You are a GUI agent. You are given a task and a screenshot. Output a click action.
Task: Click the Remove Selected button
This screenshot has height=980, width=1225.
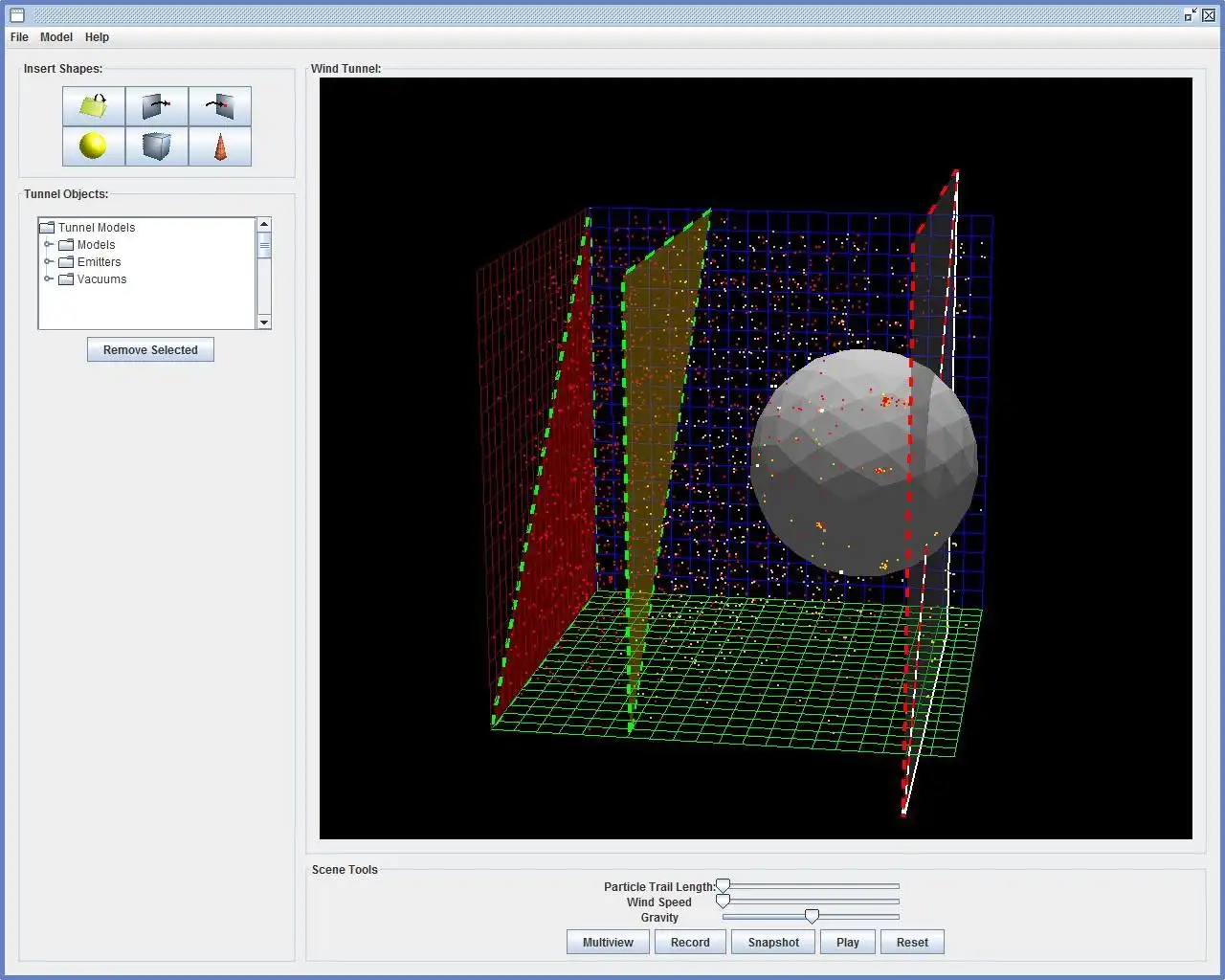(150, 349)
